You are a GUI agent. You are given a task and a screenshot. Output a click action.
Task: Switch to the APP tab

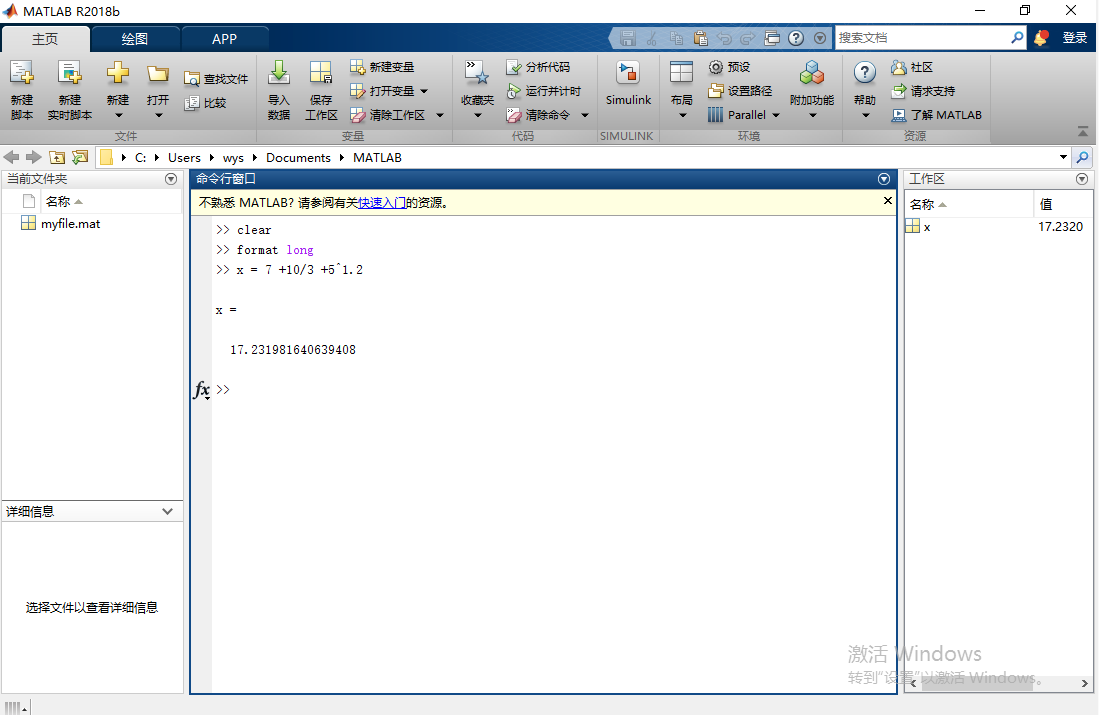224,39
